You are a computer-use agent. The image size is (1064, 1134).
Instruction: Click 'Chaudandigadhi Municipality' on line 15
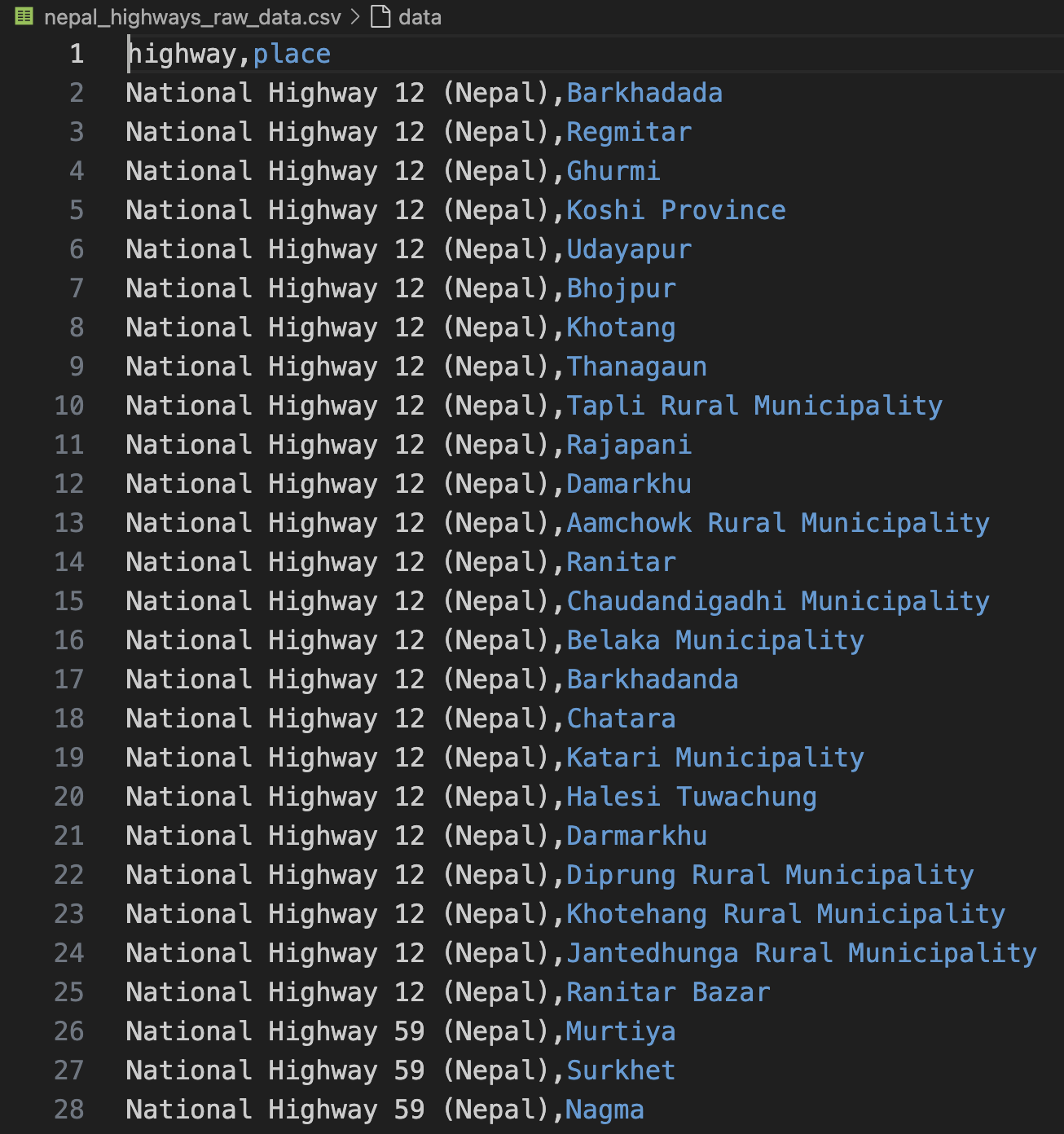pos(778,601)
